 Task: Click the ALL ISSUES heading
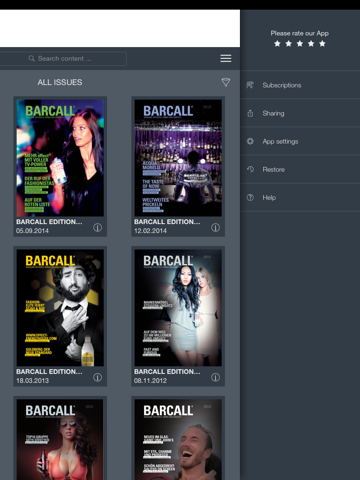(60, 82)
